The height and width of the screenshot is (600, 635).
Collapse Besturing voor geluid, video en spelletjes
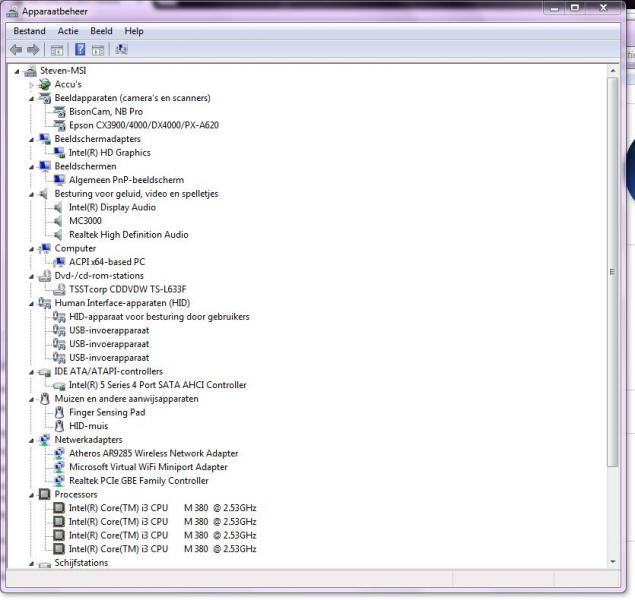(31, 195)
